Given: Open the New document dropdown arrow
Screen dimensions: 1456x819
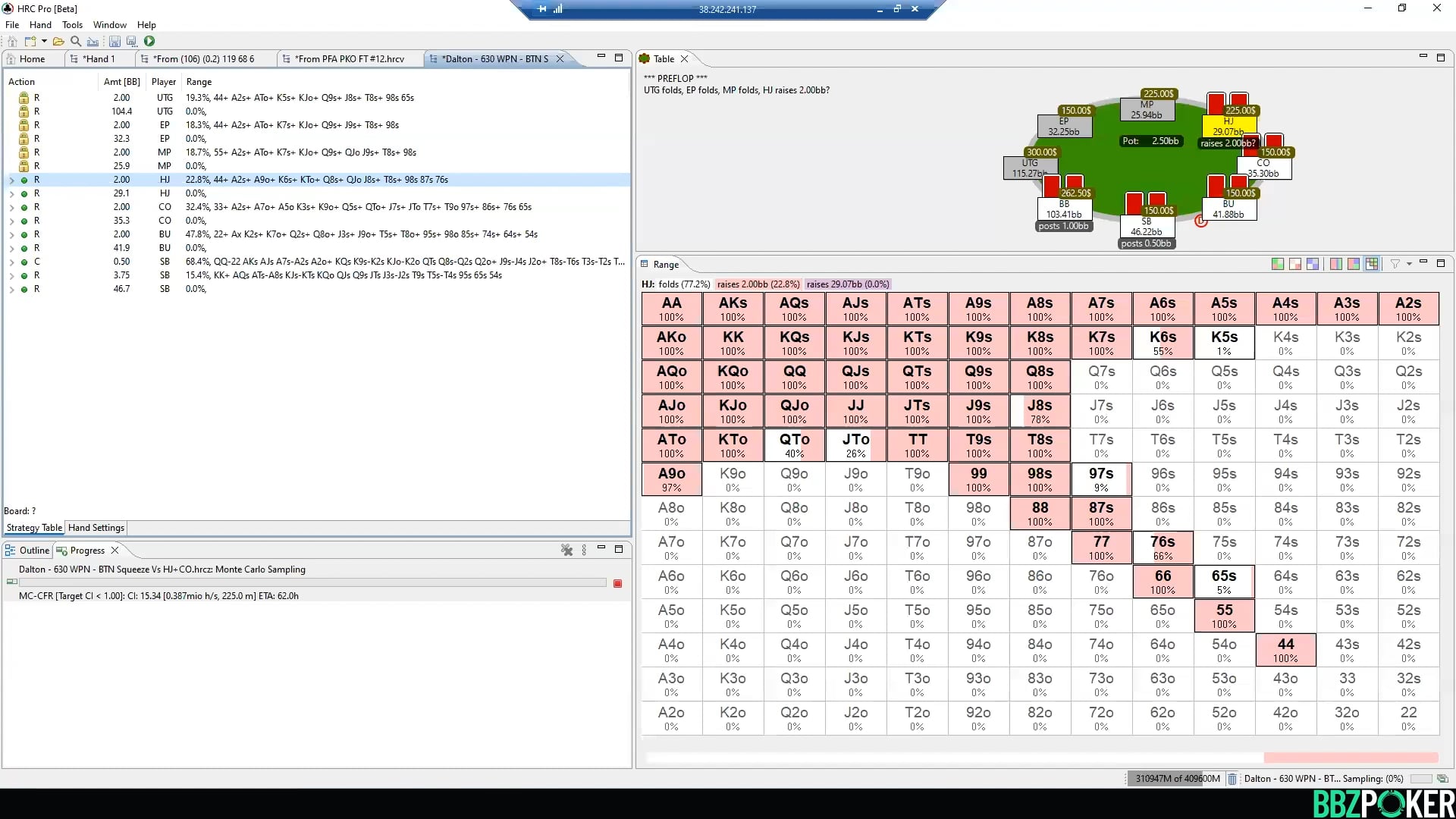Looking at the screenshot, I should (x=44, y=42).
